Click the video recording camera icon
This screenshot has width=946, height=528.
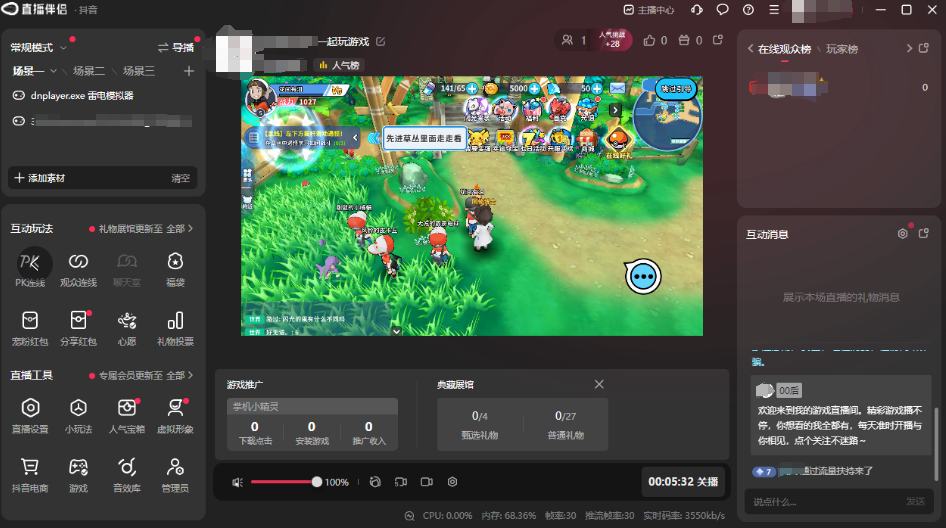pos(427,482)
